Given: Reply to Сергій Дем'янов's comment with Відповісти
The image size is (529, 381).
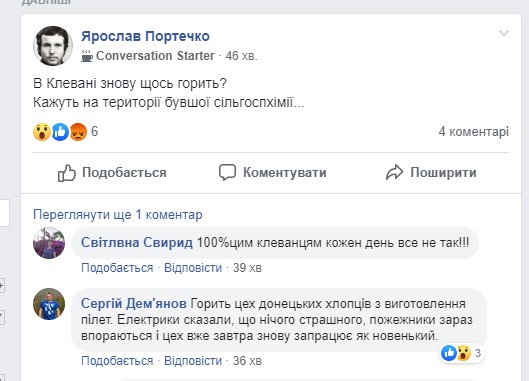Looking at the screenshot, I should pos(193,361).
